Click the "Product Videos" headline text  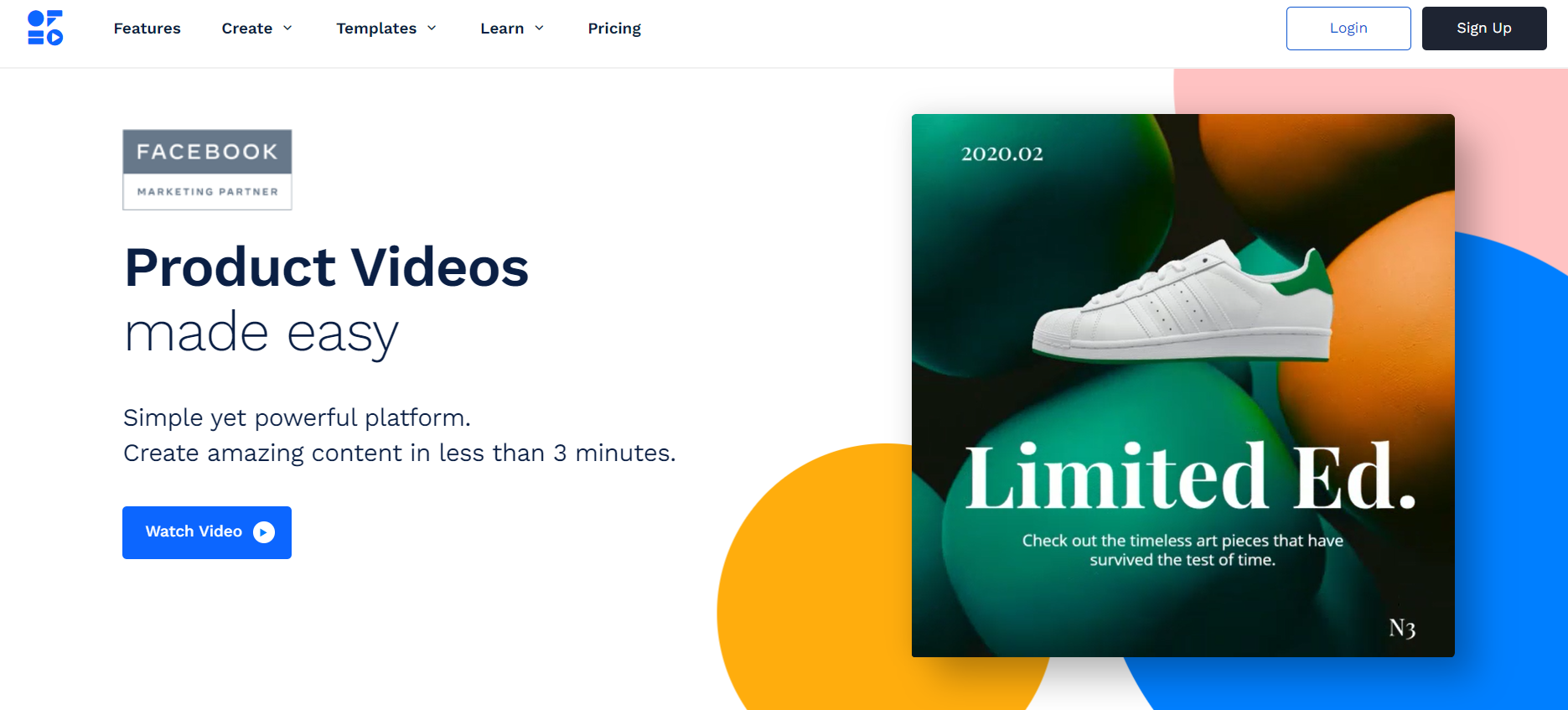pyautogui.click(x=327, y=267)
